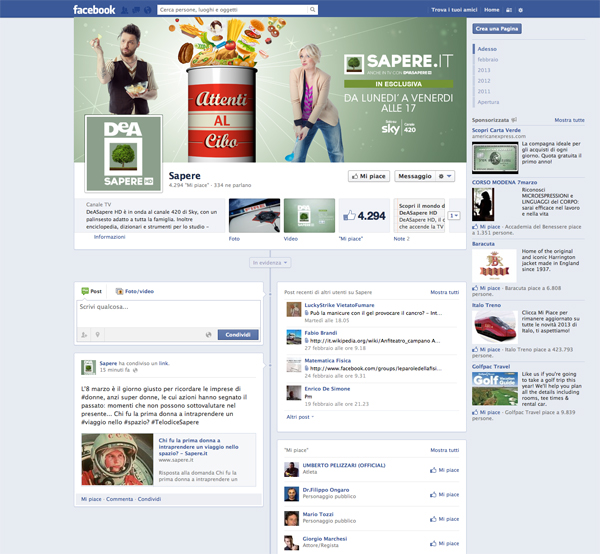The image size is (600, 554).
Task: Open account settings gear in top bar
Action: [x=518, y=10]
